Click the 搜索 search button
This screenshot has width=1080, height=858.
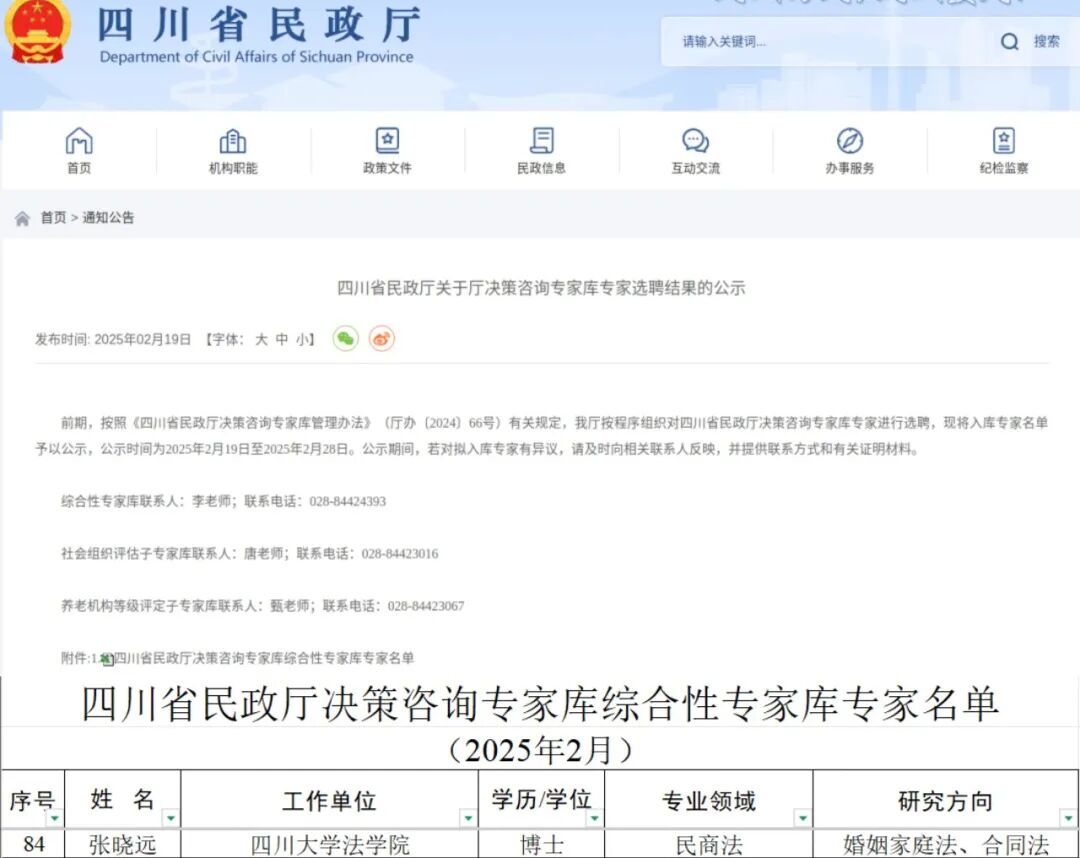(x=1046, y=43)
